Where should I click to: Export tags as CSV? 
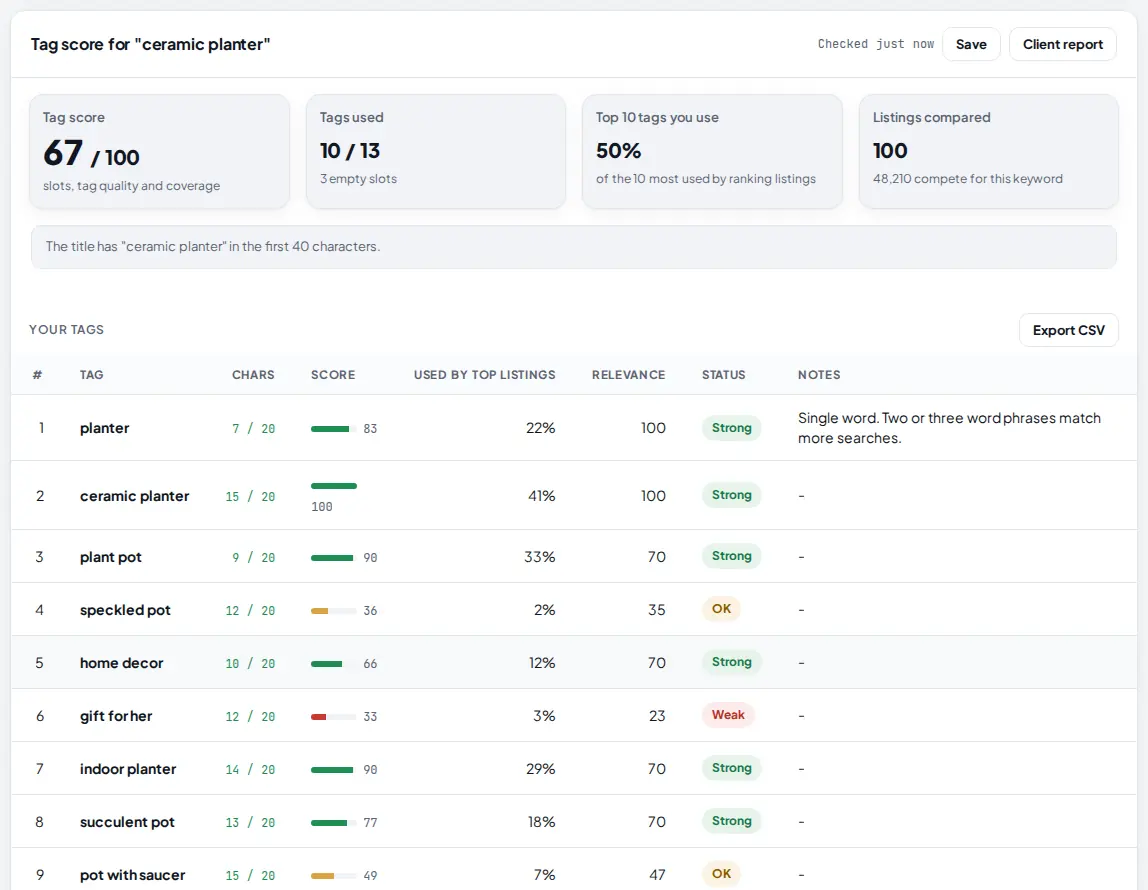point(1068,330)
